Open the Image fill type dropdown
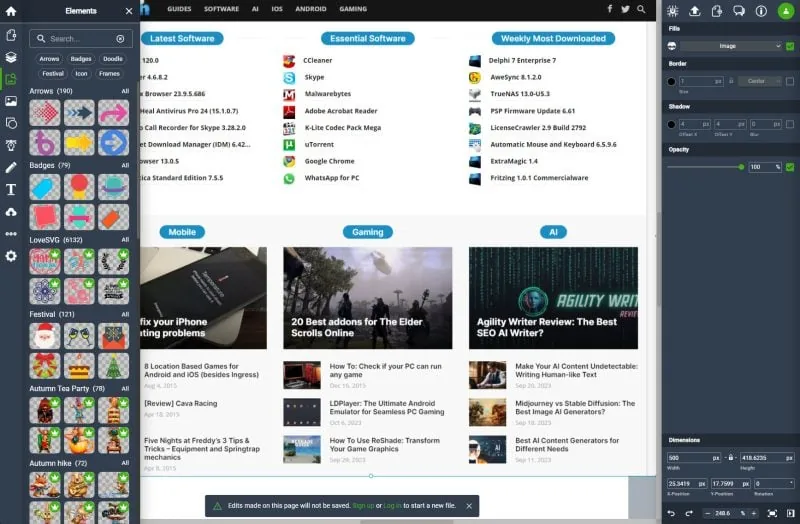The height and width of the screenshot is (524, 800). [x=731, y=46]
